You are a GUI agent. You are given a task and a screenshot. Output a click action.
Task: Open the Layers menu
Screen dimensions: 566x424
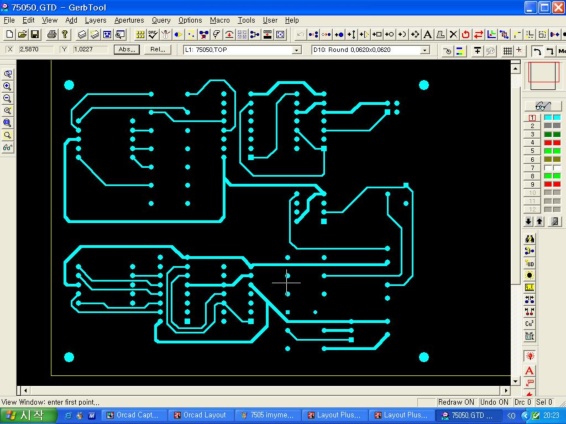(95, 20)
